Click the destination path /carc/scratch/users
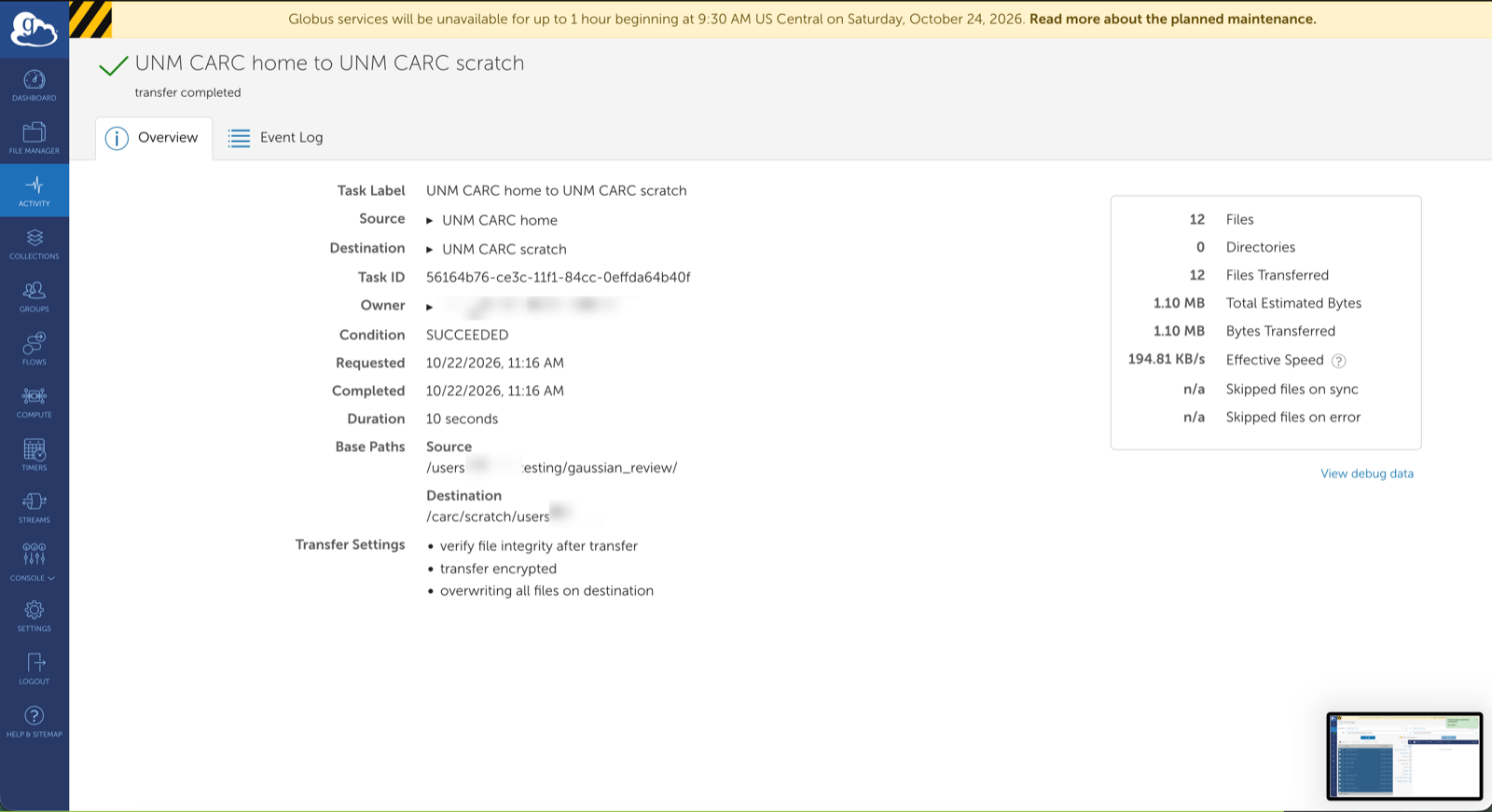Viewport: 1492px width, 812px height. coord(488,516)
